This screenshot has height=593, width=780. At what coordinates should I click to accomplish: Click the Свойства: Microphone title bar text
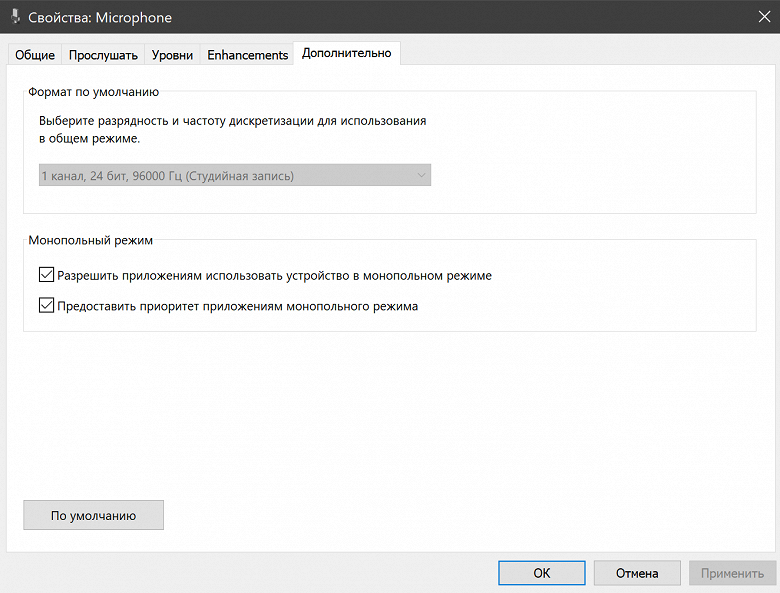pos(99,17)
